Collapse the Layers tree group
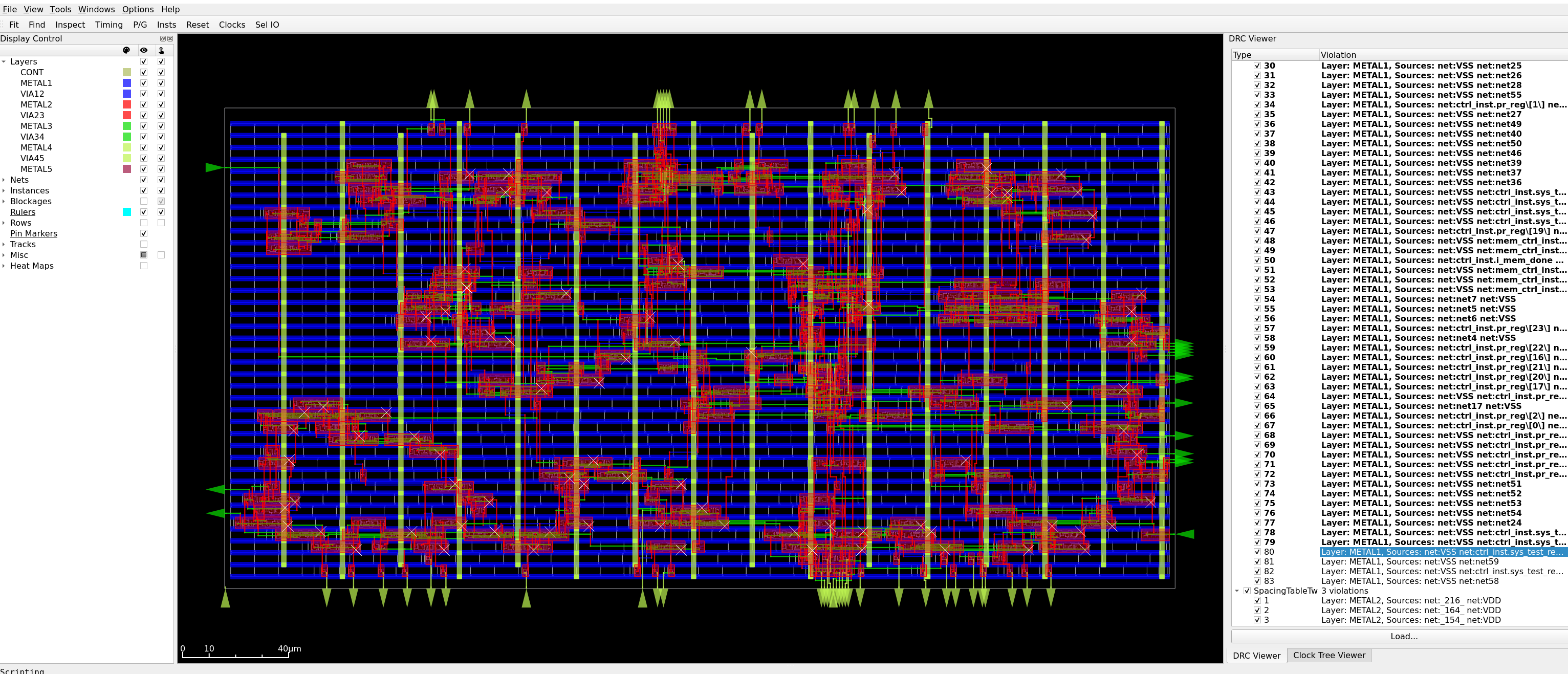The height and width of the screenshot is (674, 1568). coord(4,61)
